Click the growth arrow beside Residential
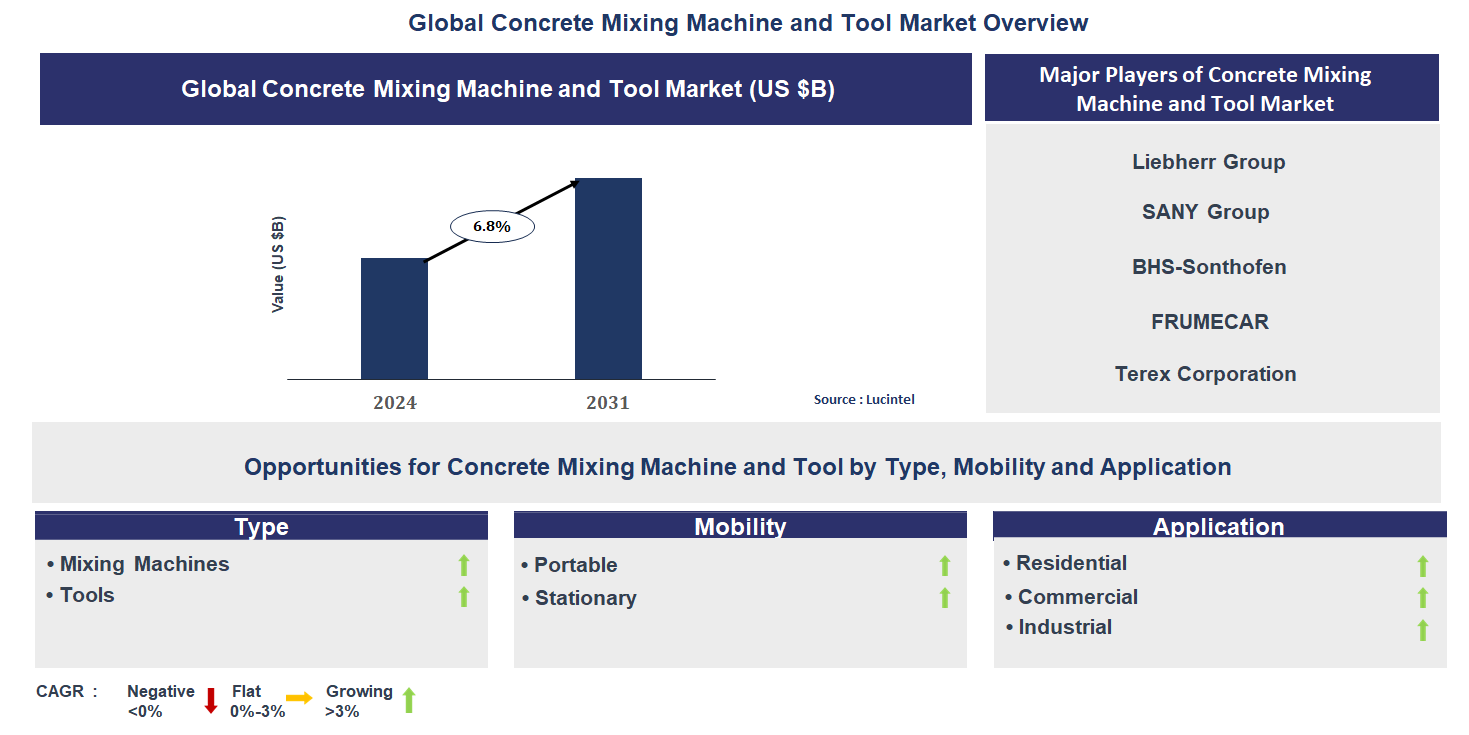The height and width of the screenshot is (735, 1469). 1423,564
